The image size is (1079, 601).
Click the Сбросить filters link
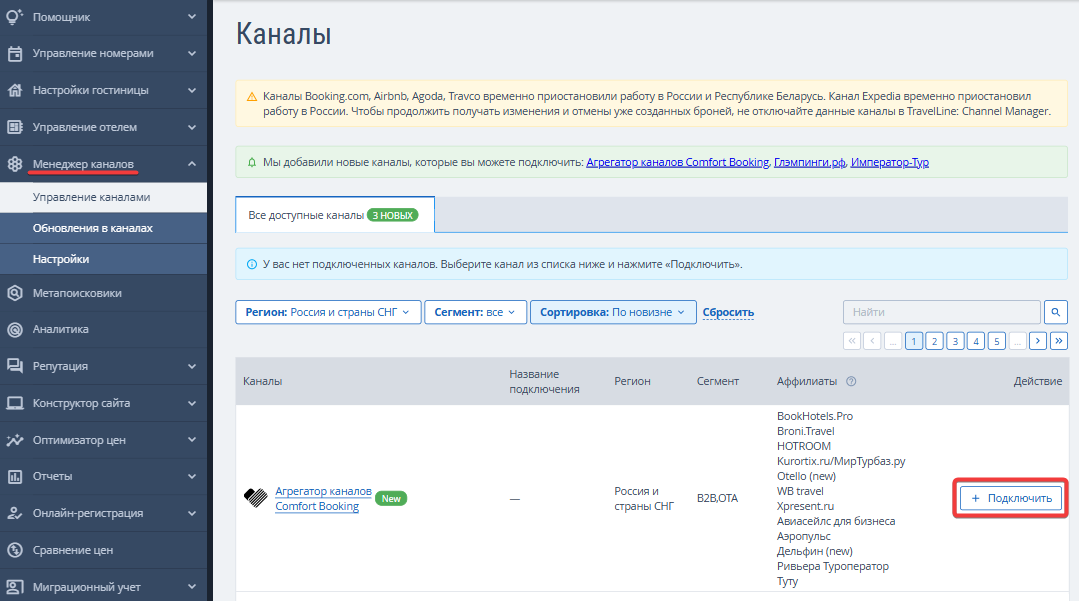coord(728,312)
